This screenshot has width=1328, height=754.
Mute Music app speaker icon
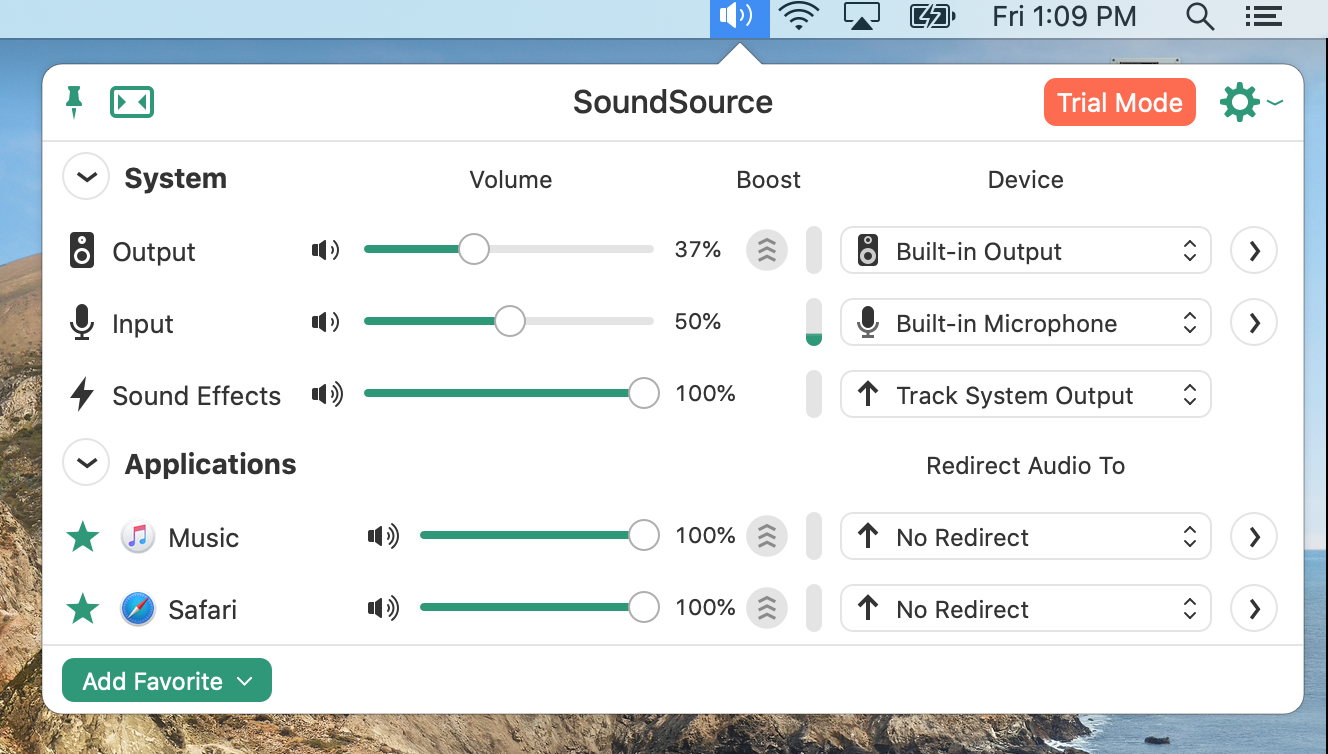point(383,536)
